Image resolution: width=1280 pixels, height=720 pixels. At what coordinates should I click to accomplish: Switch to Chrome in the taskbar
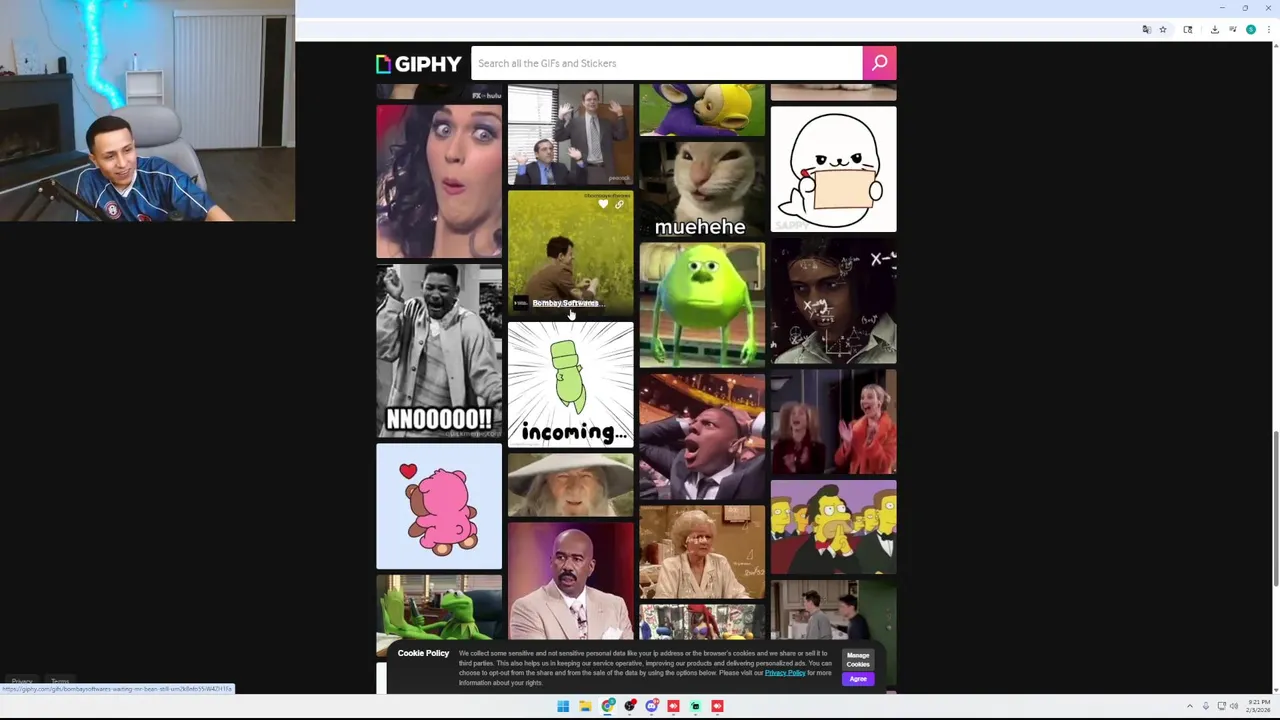pos(608,706)
